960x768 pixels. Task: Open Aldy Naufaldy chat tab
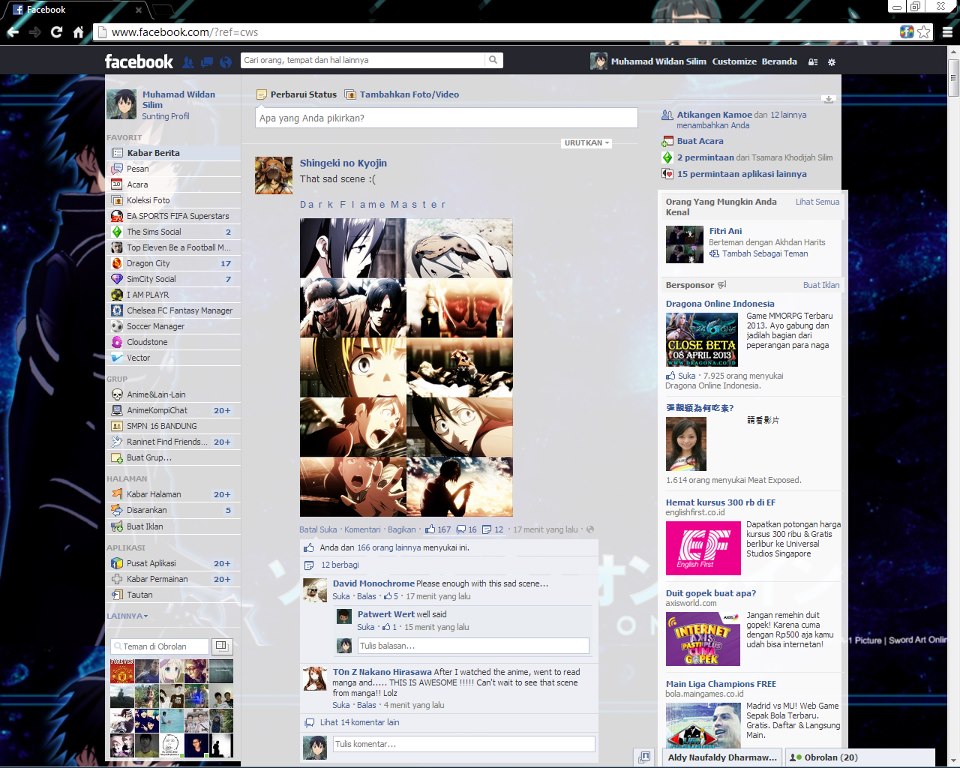click(722, 758)
